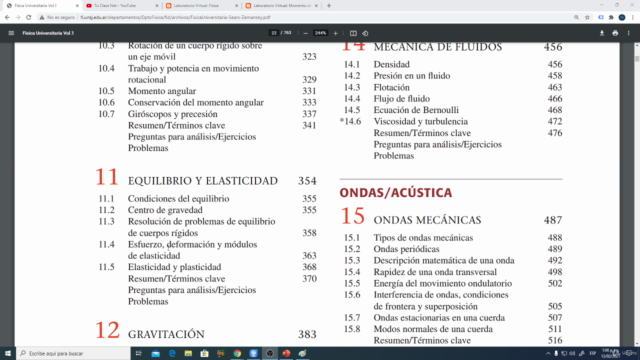The height and width of the screenshot is (360, 640).
Task: Open Chrome extensions puzzle icon
Action: click(x=611, y=17)
